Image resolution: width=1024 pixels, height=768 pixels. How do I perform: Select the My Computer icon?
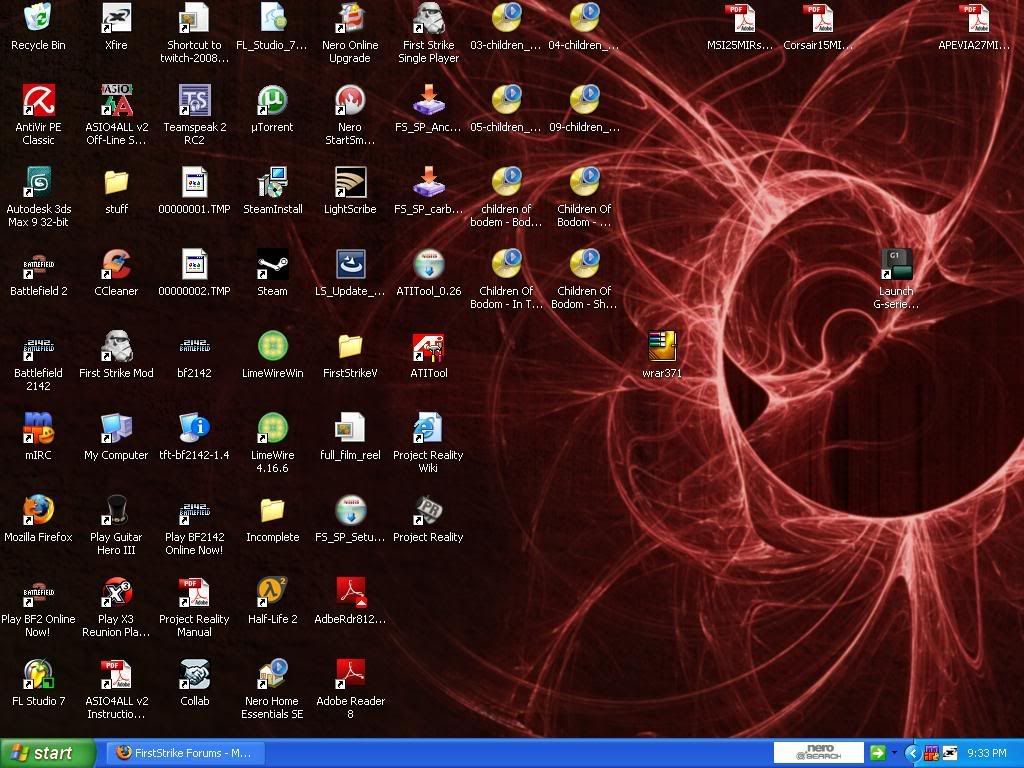[x=116, y=428]
